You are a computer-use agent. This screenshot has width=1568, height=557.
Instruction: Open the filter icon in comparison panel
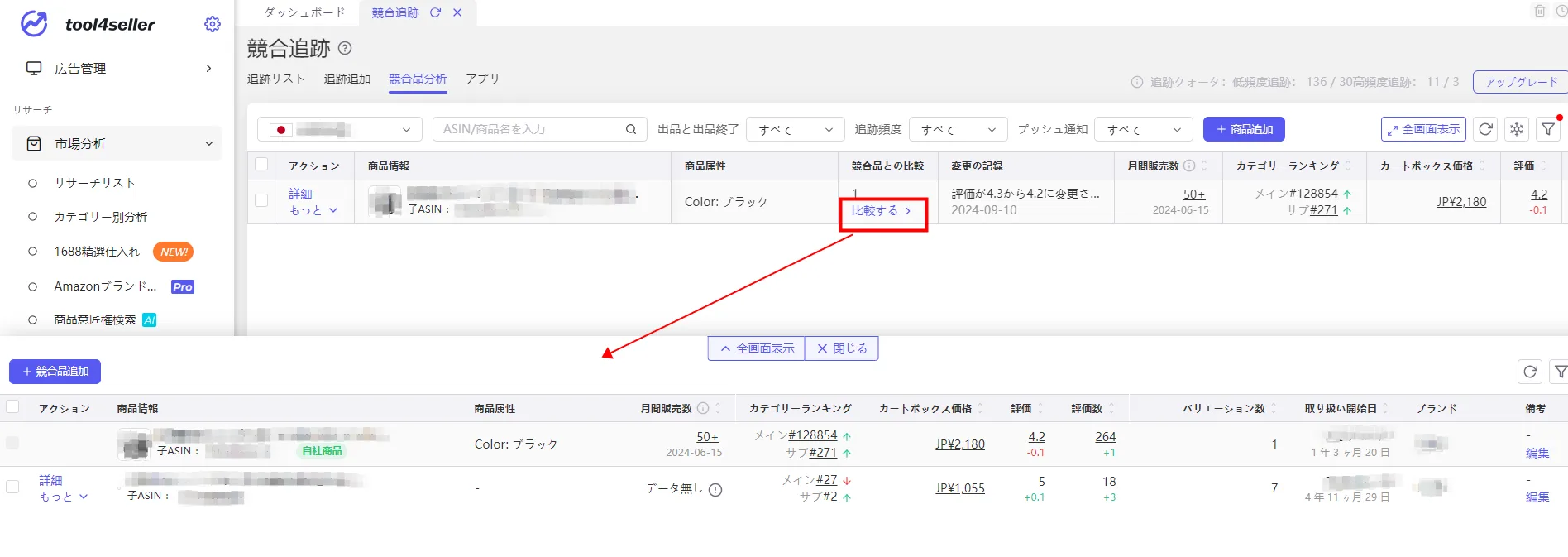coord(1560,372)
